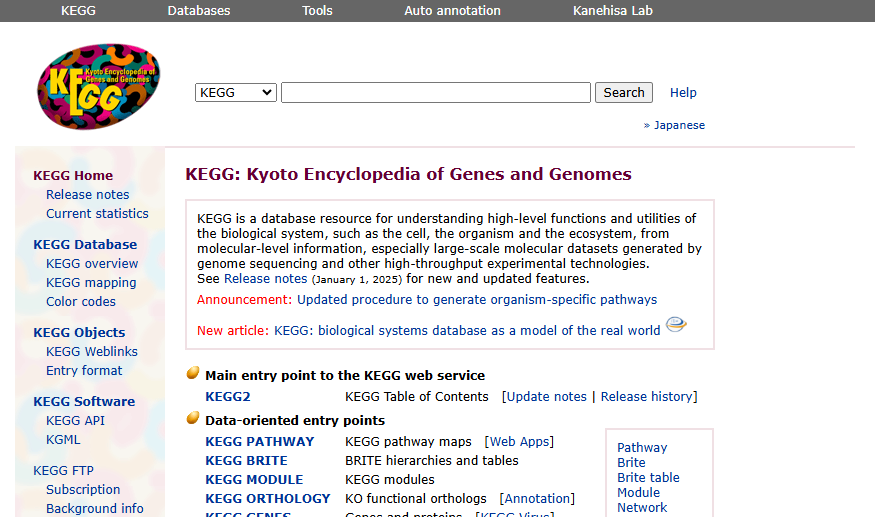Open Network link in right box
Screen dimensions: 876x517
(x=642, y=507)
